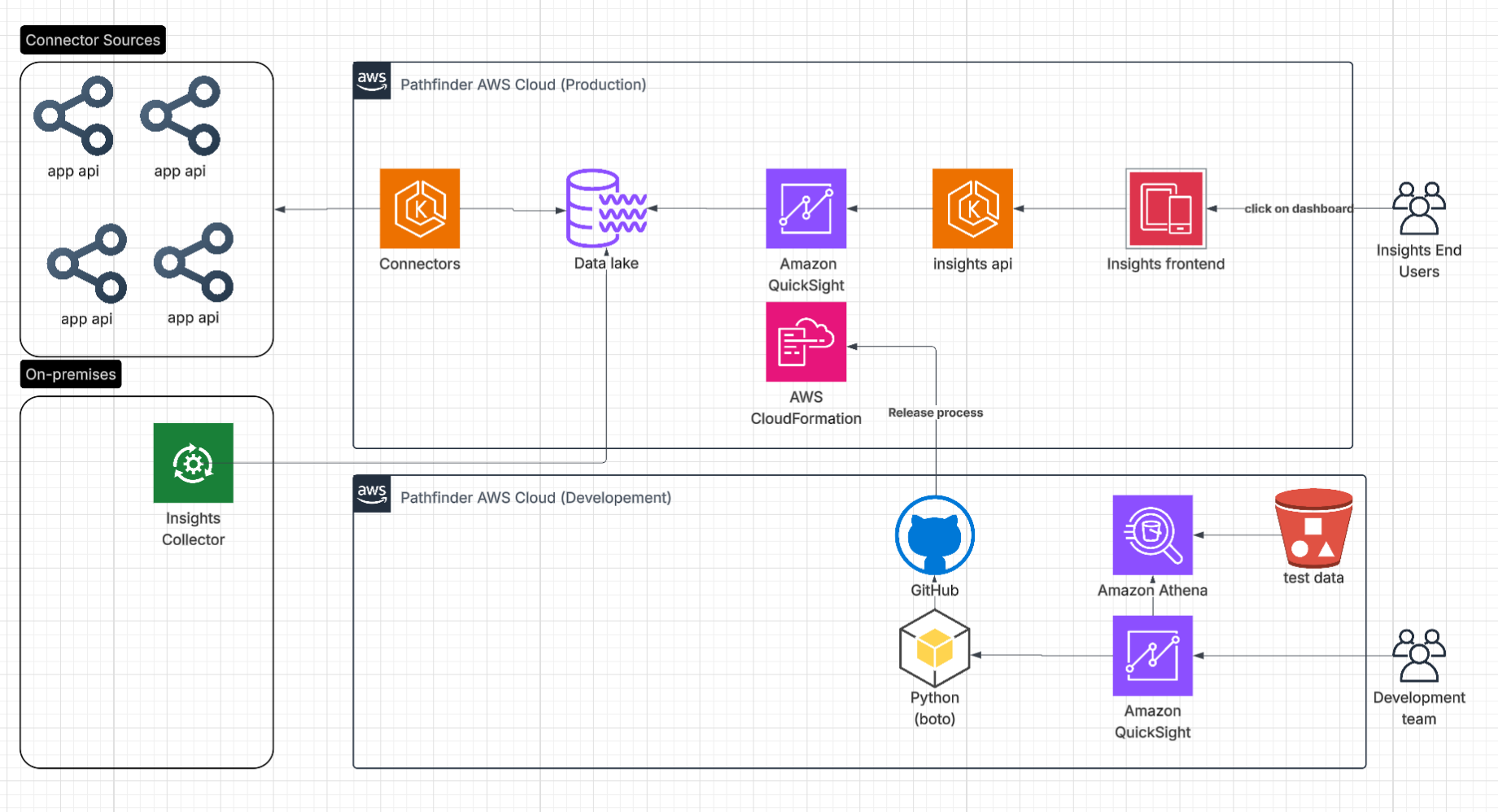Click the 'test data' text label
1498x812 pixels.
click(1314, 578)
